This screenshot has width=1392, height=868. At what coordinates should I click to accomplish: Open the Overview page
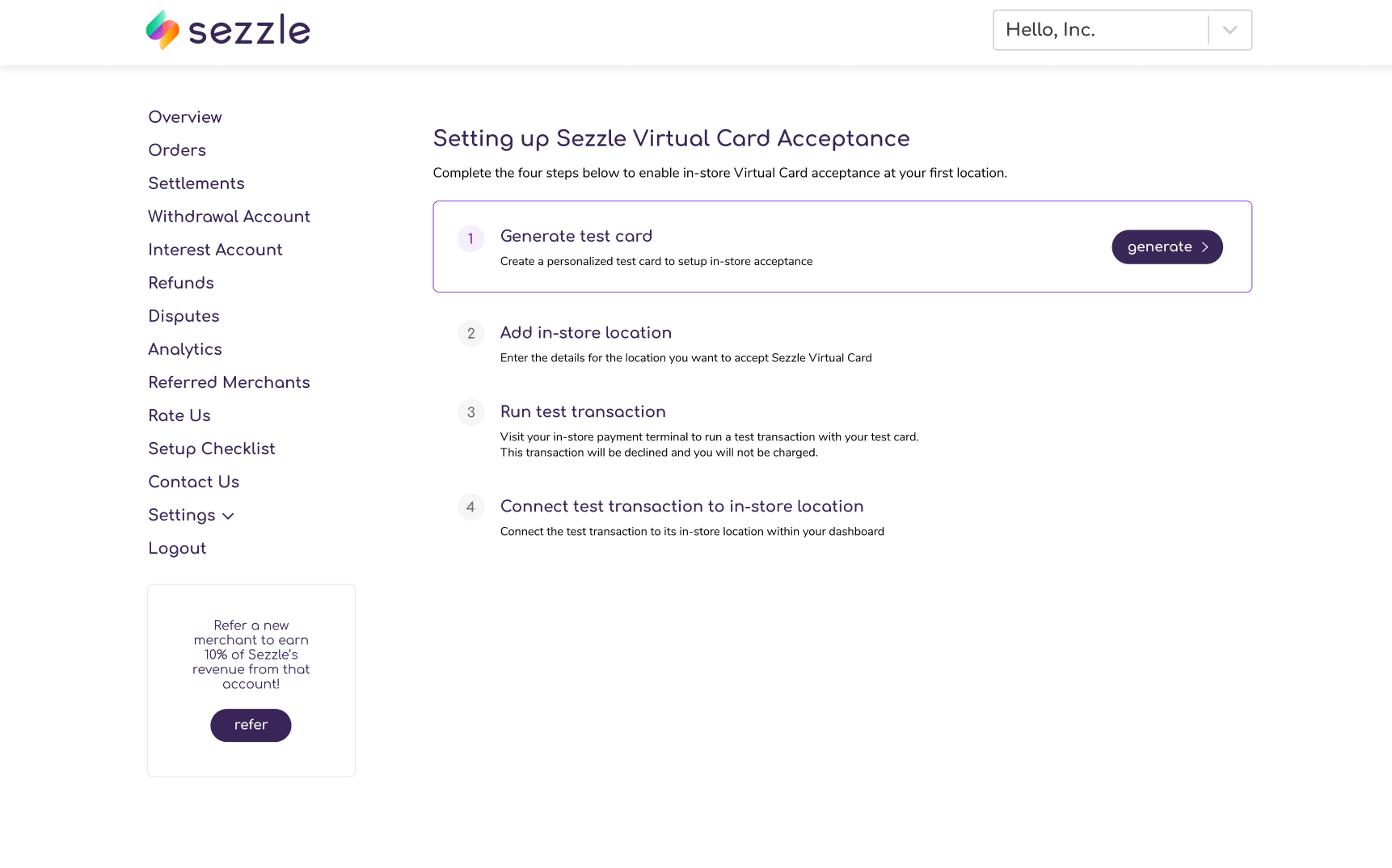pos(184,117)
